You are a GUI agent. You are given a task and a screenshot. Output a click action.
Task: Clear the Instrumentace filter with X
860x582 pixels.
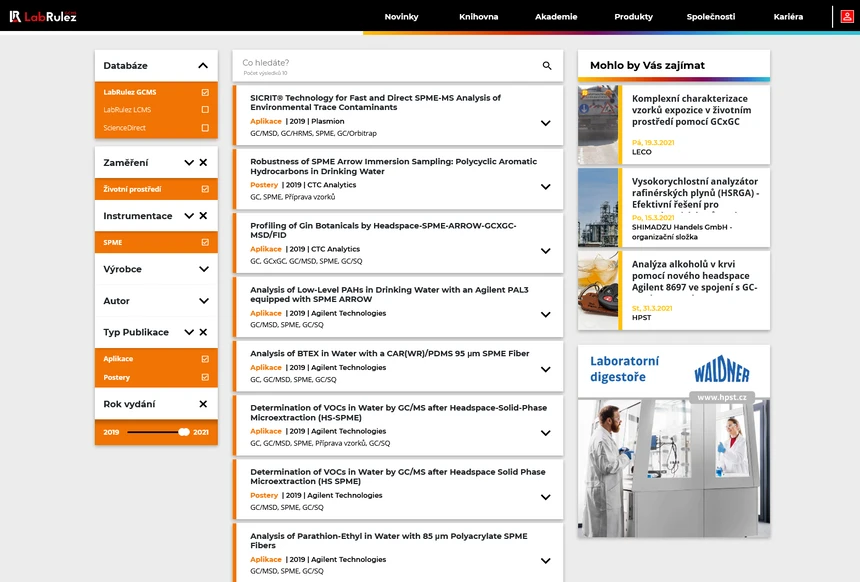pos(203,216)
